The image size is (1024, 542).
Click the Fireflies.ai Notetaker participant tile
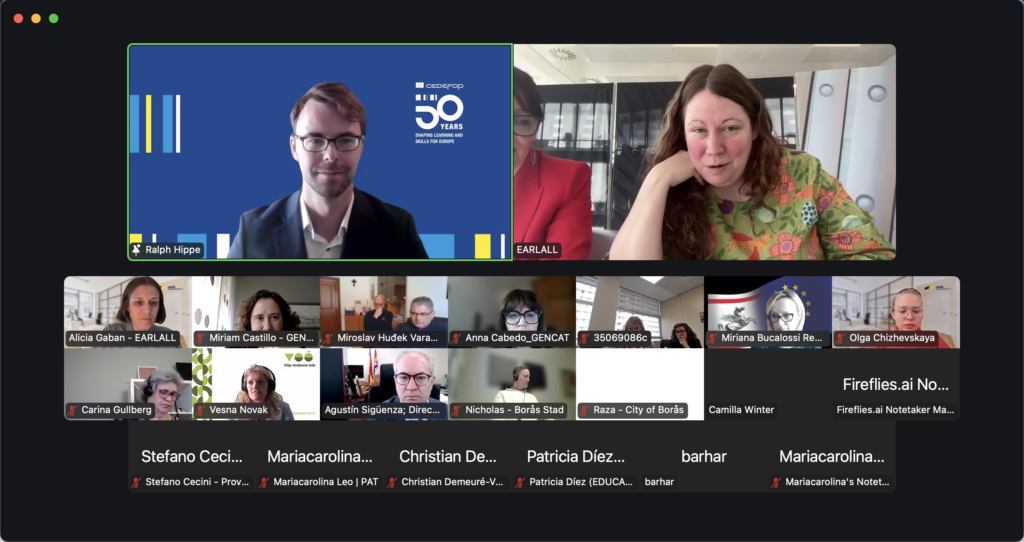[x=896, y=384]
